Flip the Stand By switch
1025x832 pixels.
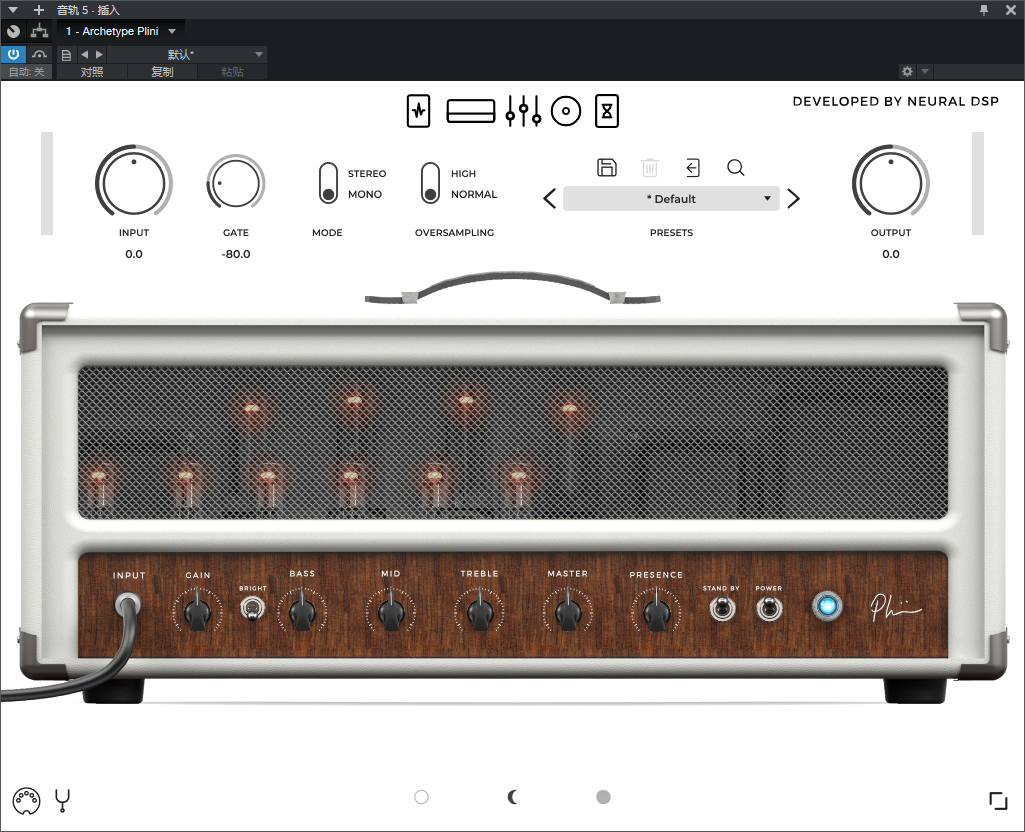[722, 609]
